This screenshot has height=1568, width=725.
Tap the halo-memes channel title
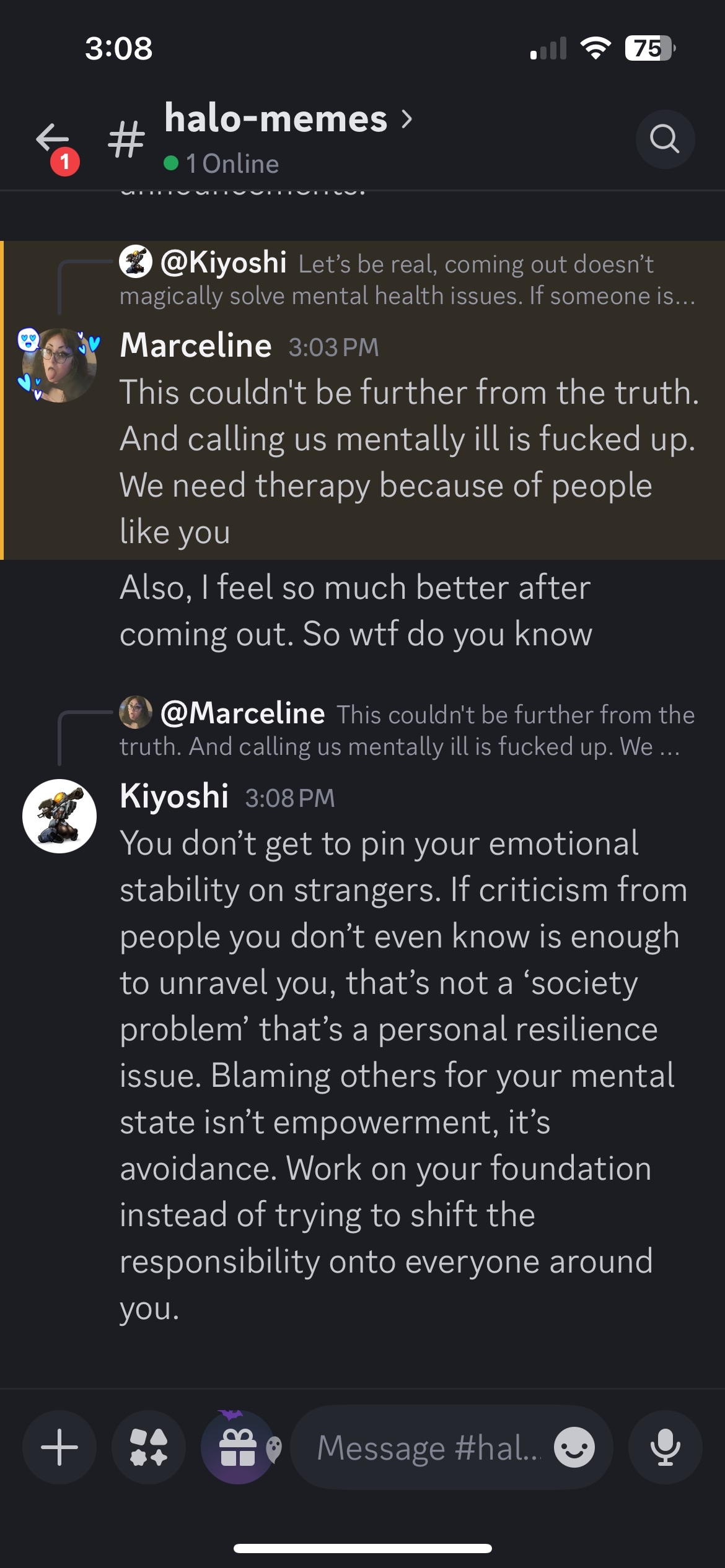pyautogui.click(x=276, y=118)
